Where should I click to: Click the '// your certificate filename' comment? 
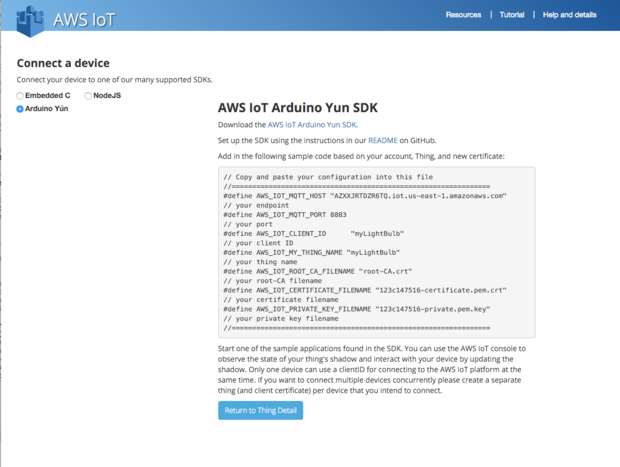point(281,300)
